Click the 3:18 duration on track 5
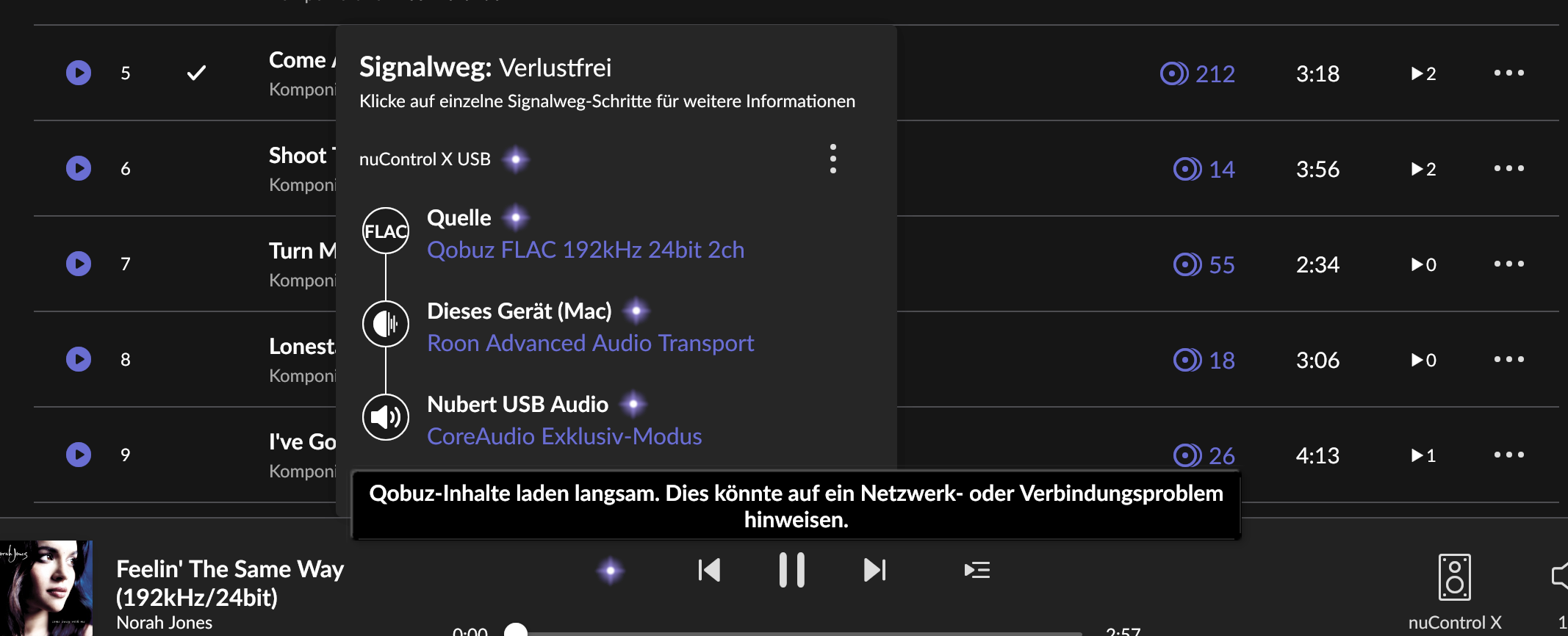This screenshot has height=636, width=1568. (x=1317, y=73)
